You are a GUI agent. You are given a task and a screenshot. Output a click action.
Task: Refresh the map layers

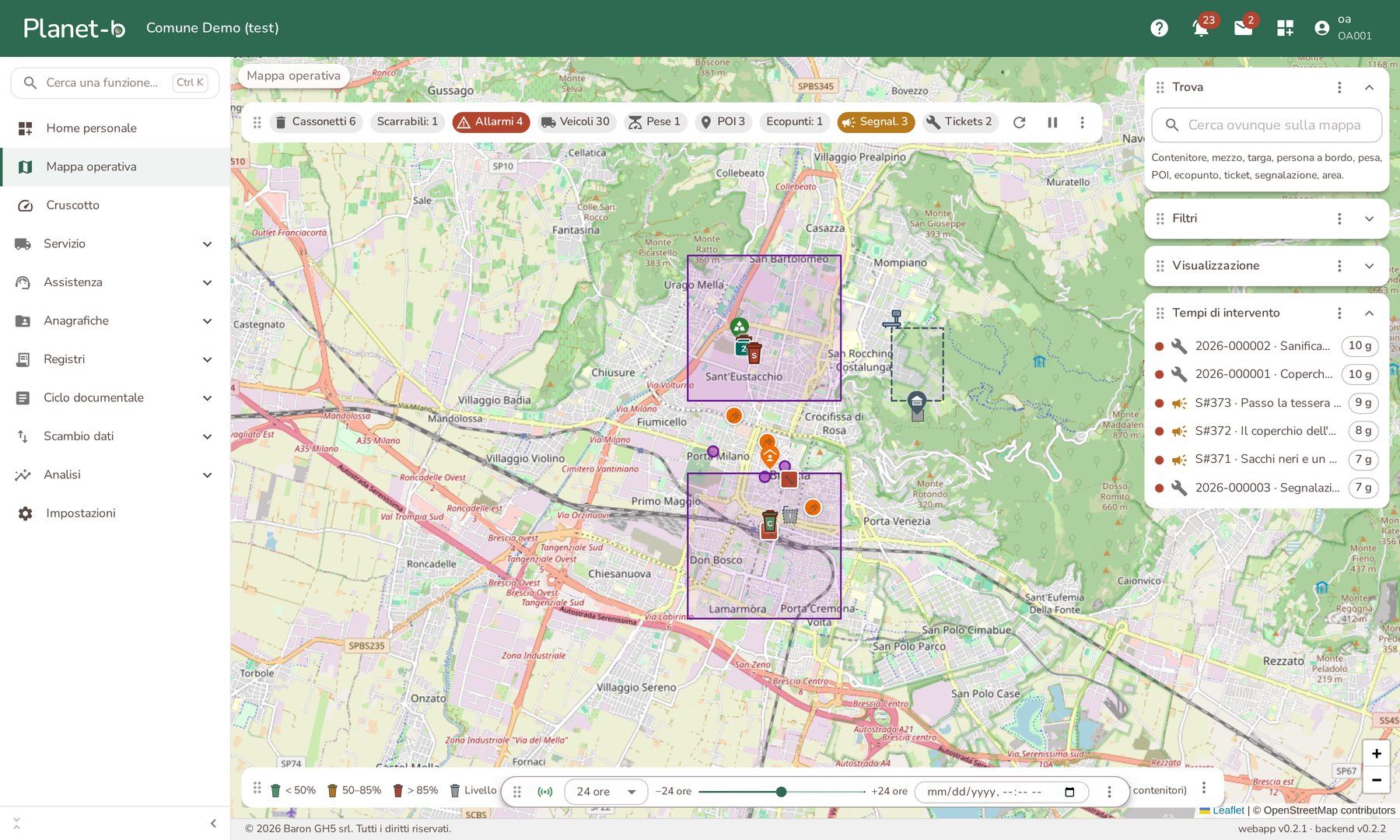pos(1019,122)
